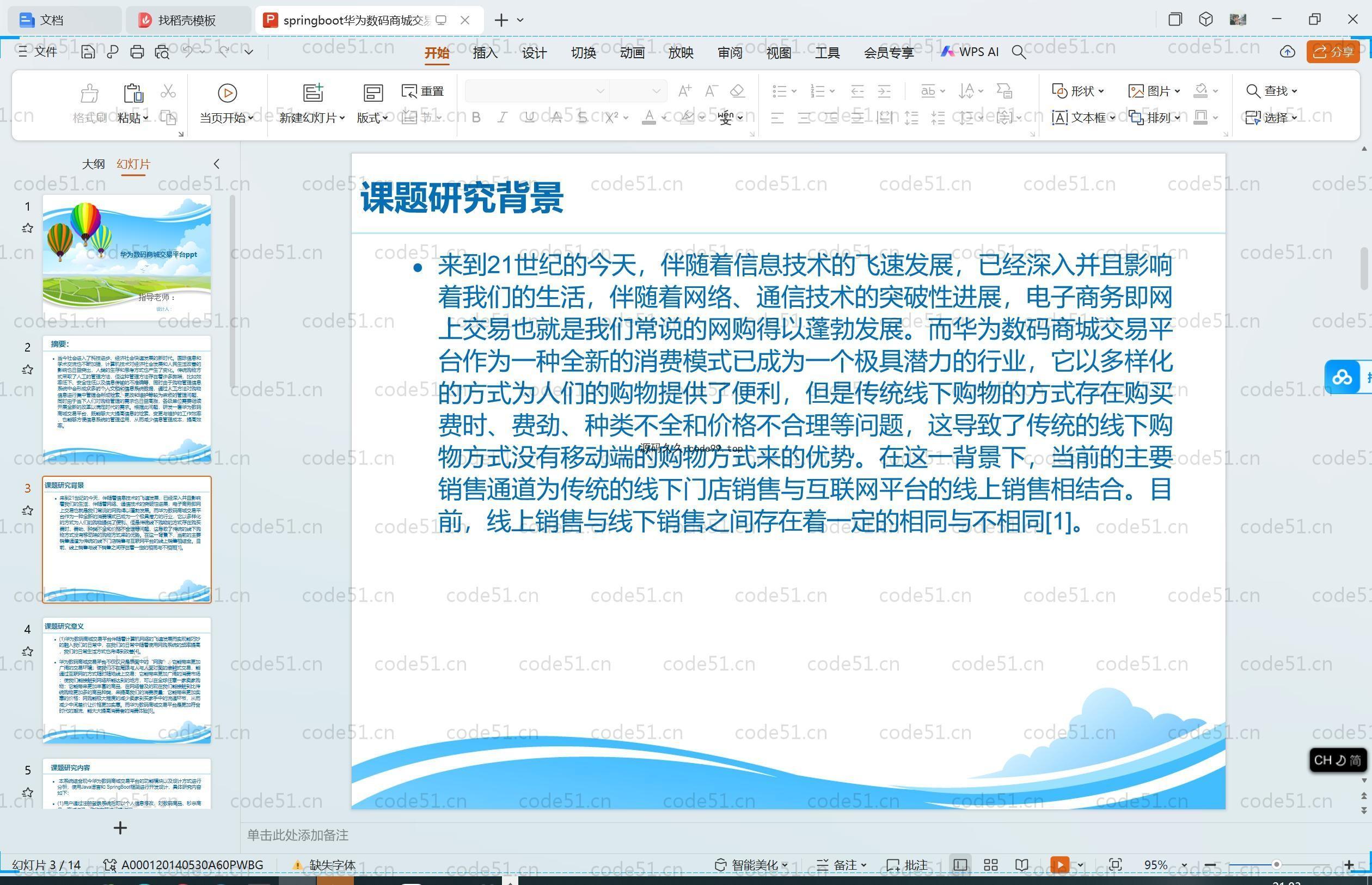Toggle center alignment for paragraph
Image resolution: width=1372 pixels, height=885 pixels.
coord(804,119)
